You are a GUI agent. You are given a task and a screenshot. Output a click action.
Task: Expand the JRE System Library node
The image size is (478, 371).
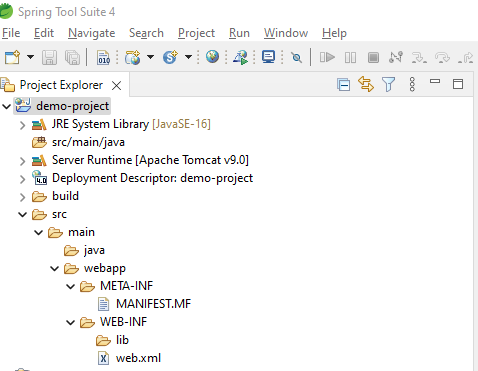[x=22, y=125]
